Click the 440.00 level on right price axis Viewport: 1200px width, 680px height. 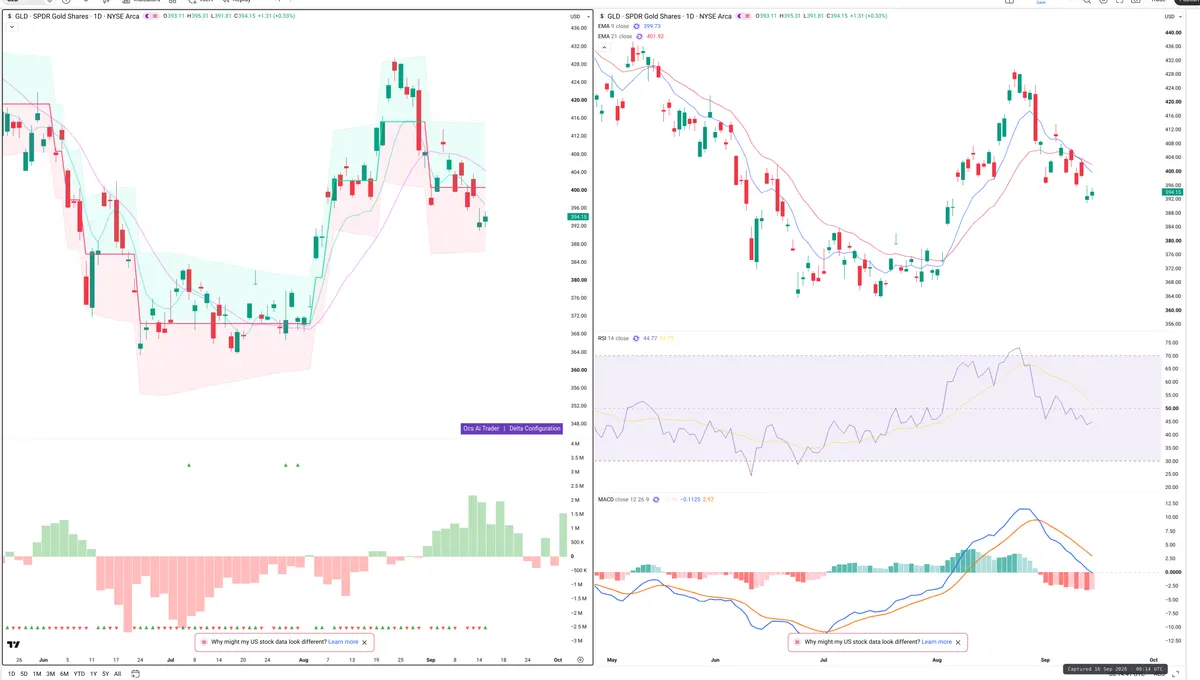pyautogui.click(x=1173, y=32)
